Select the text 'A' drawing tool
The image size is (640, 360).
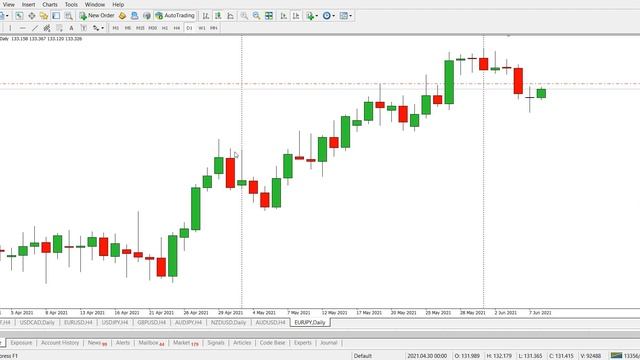click(71, 28)
